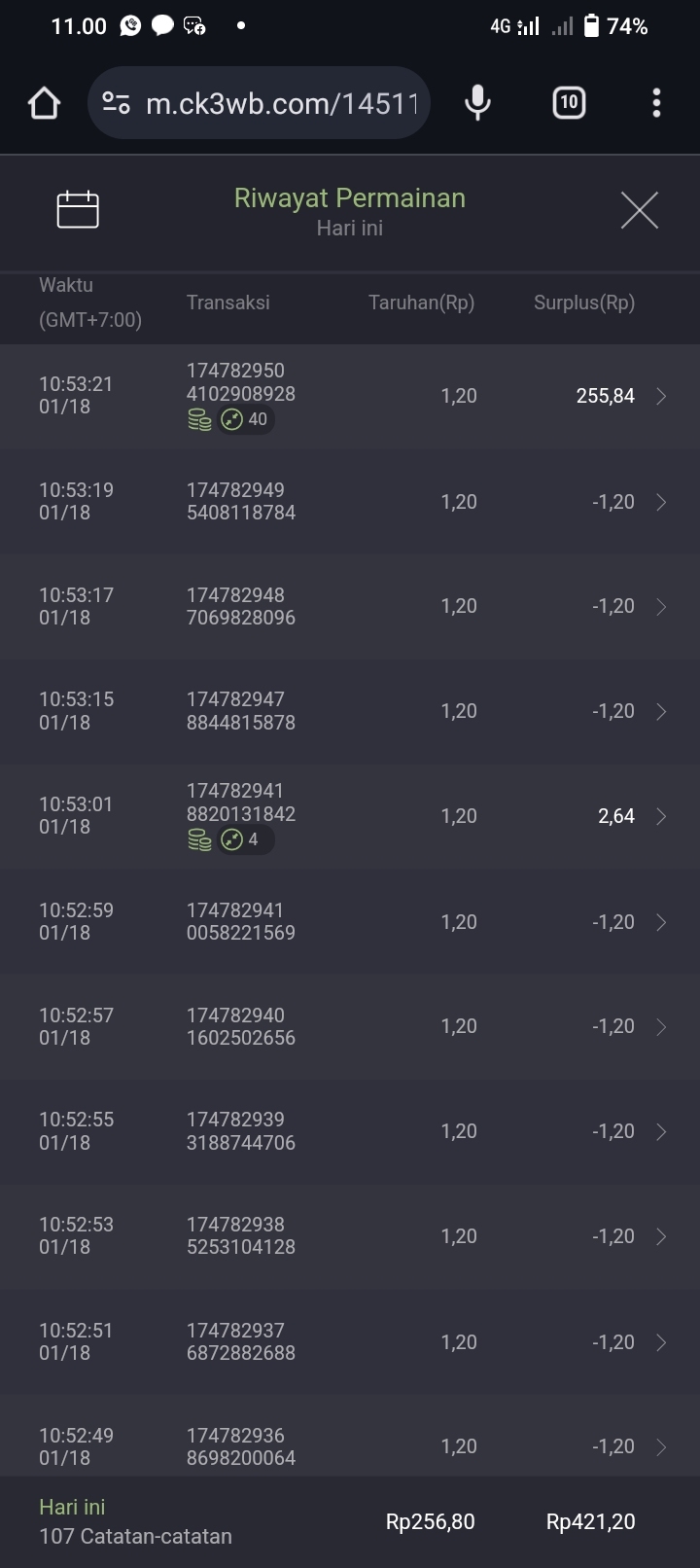Tap the site settings icon in address bar
Image resolution: width=700 pixels, height=1568 pixels.
117,103
